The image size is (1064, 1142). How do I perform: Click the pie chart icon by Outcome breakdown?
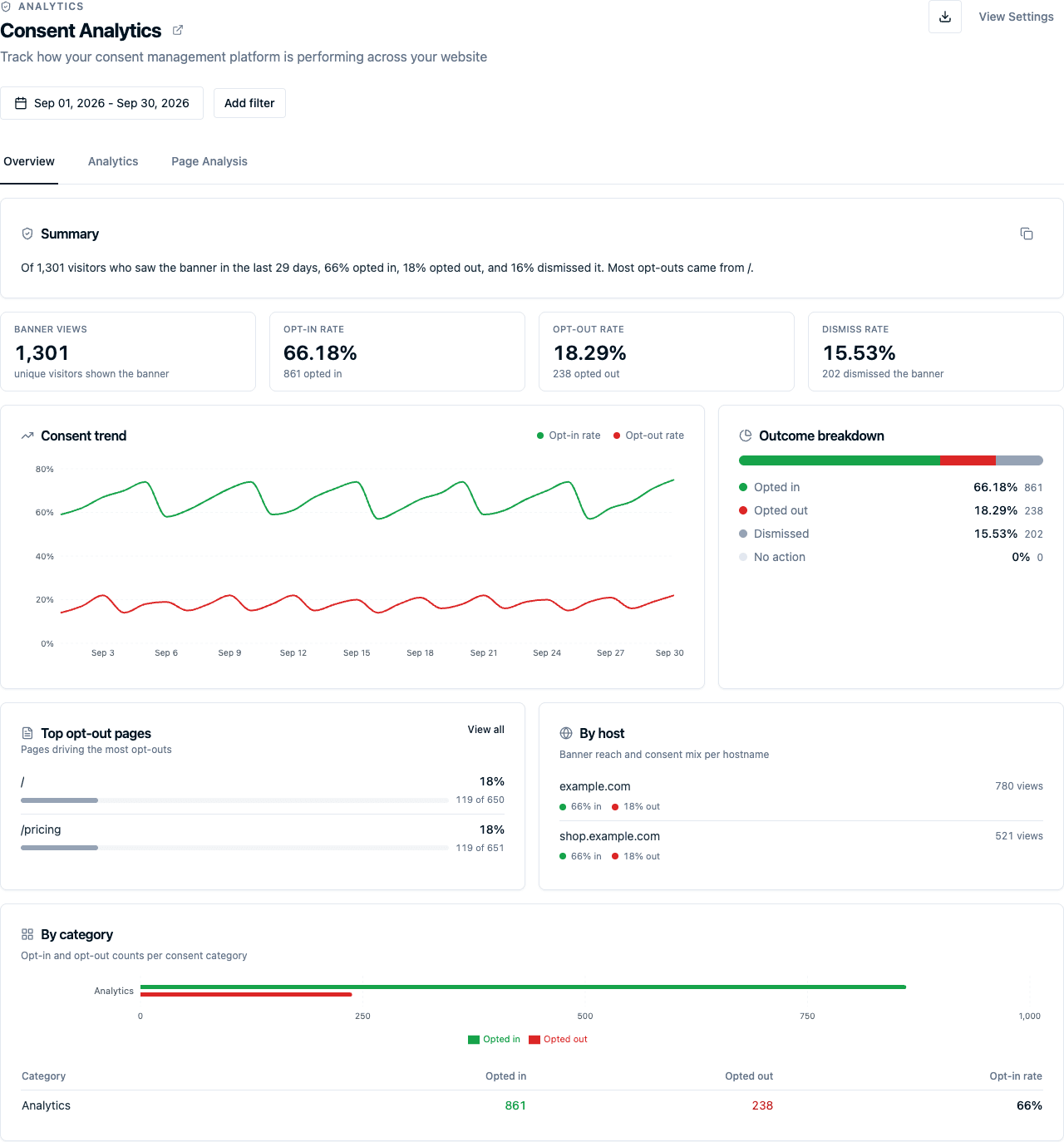click(746, 436)
